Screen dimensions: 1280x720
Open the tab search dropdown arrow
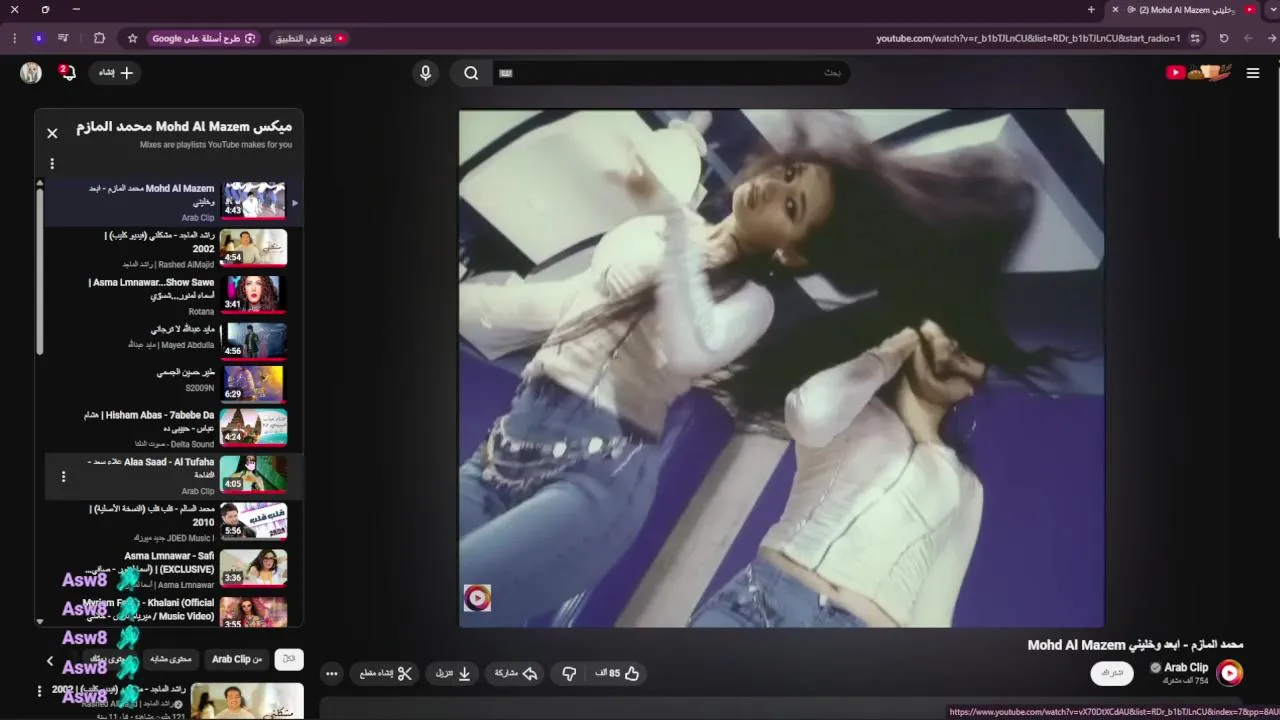click(1273, 10)
